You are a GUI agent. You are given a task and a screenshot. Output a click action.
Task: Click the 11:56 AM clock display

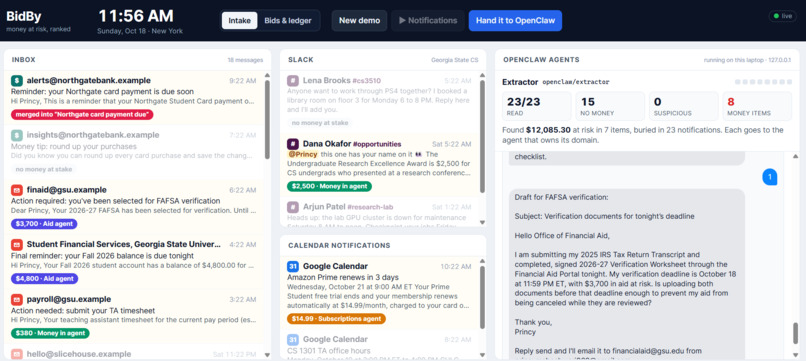136,16
